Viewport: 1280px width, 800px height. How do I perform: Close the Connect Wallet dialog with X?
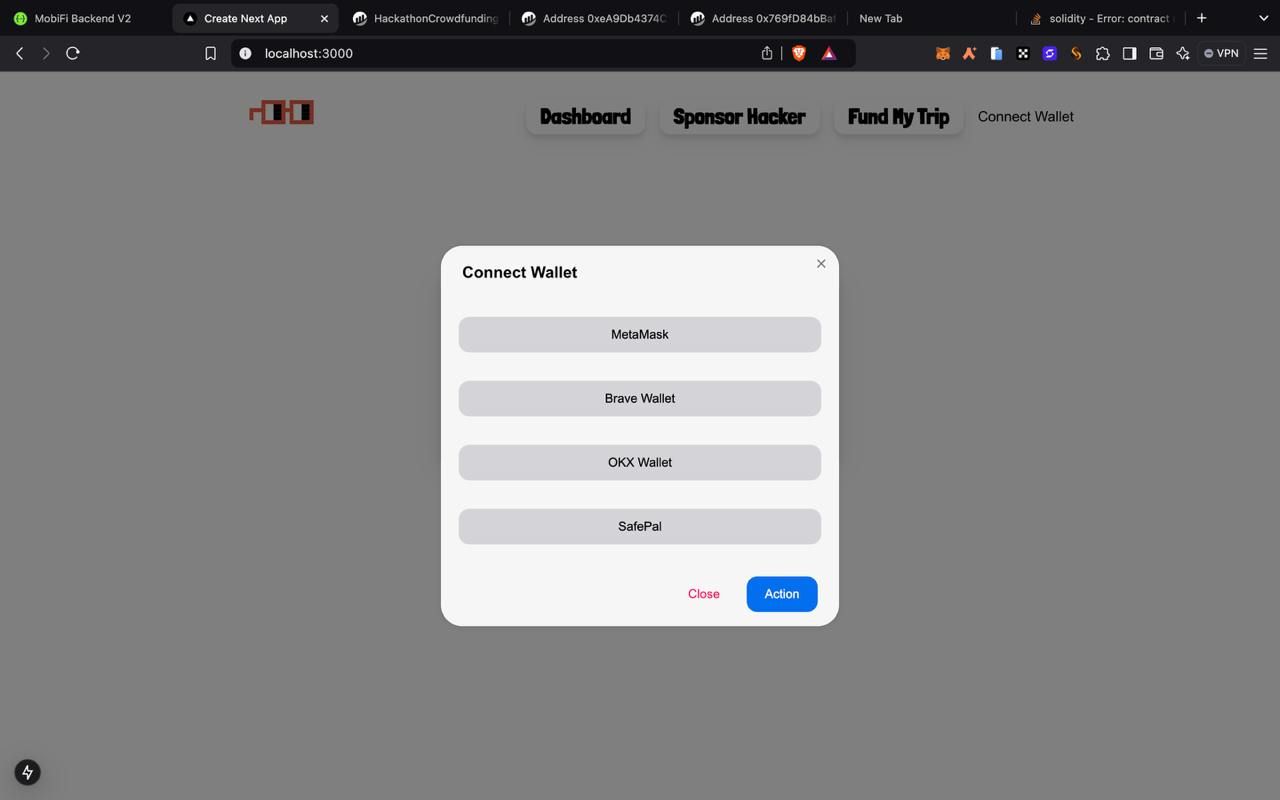click(x=821, y=264)
